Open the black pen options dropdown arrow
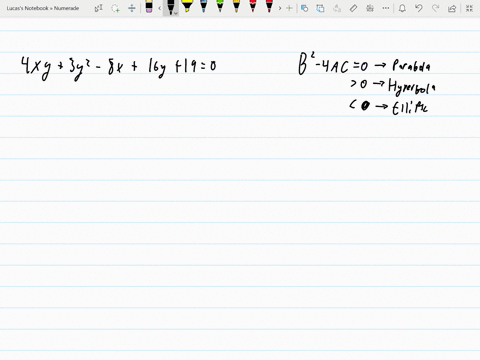480x360 pixels. [x=176, y=13]
